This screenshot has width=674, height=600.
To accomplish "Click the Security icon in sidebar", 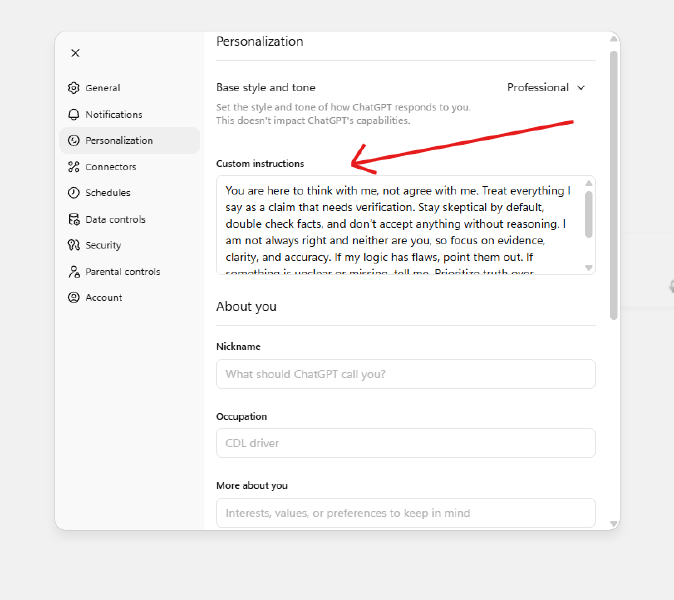I will 73,246.
